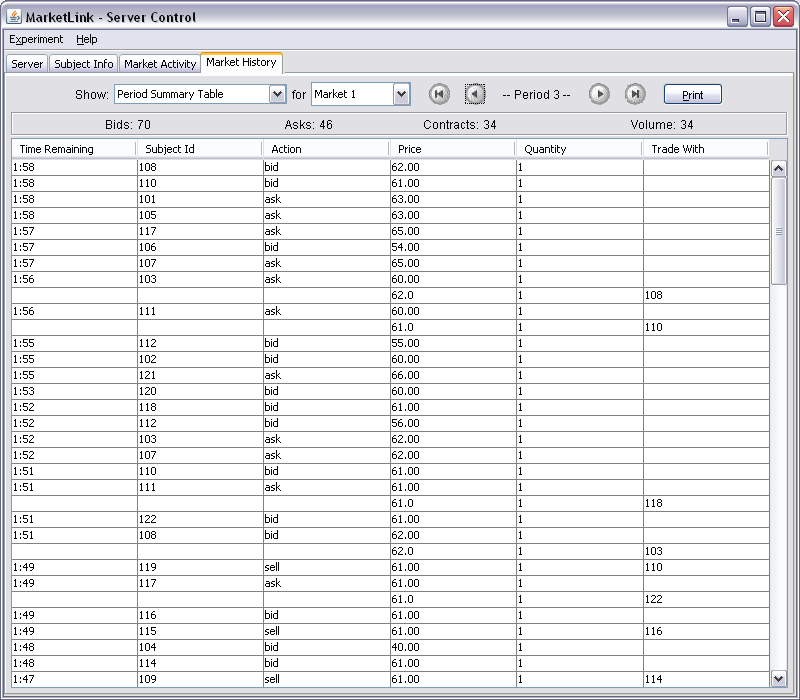Maximize the MarketLink window

coord(760,17)
